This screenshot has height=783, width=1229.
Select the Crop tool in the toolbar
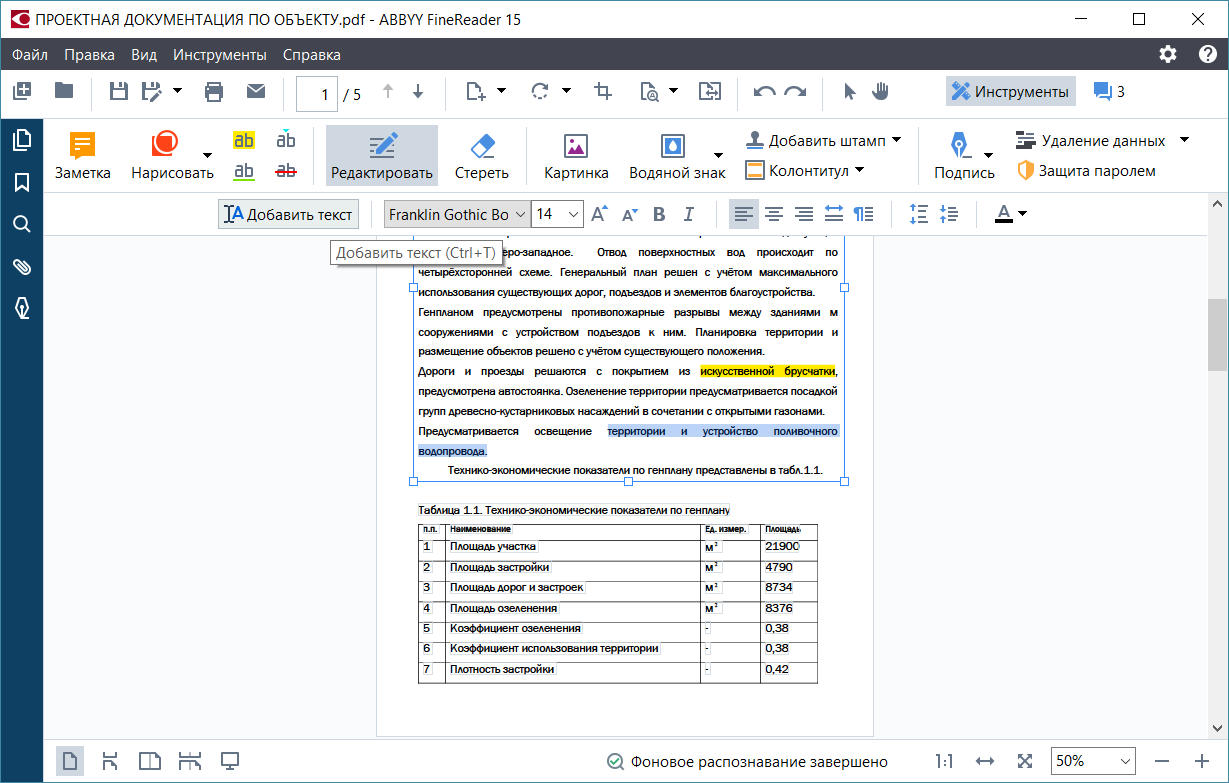coord(602,91)
